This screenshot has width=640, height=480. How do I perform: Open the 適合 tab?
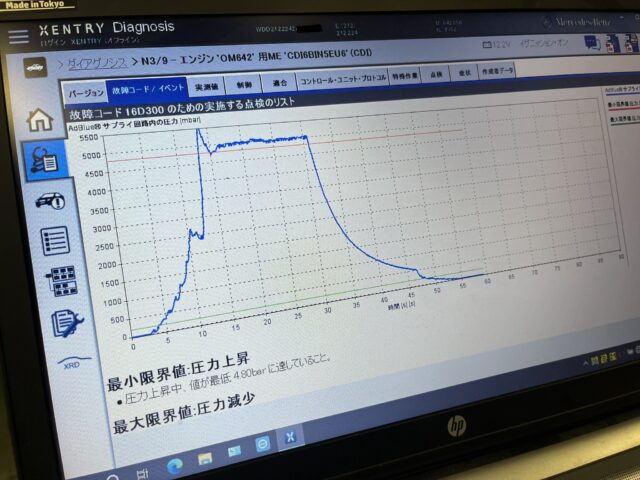[279, 83]
